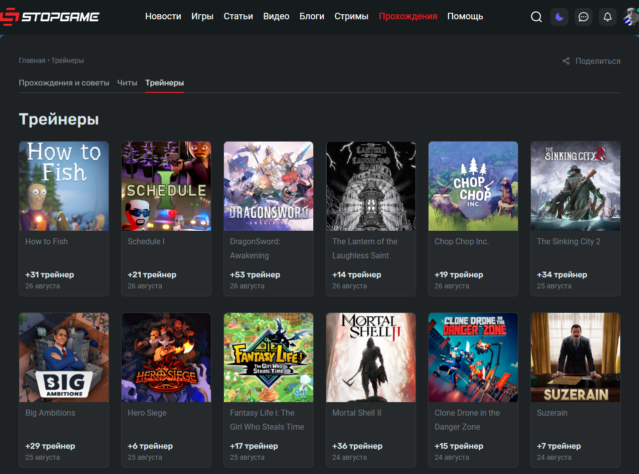Screen dimensions: 639x474
Task: Click the +7 трейнер count
Action: (559, 446)
